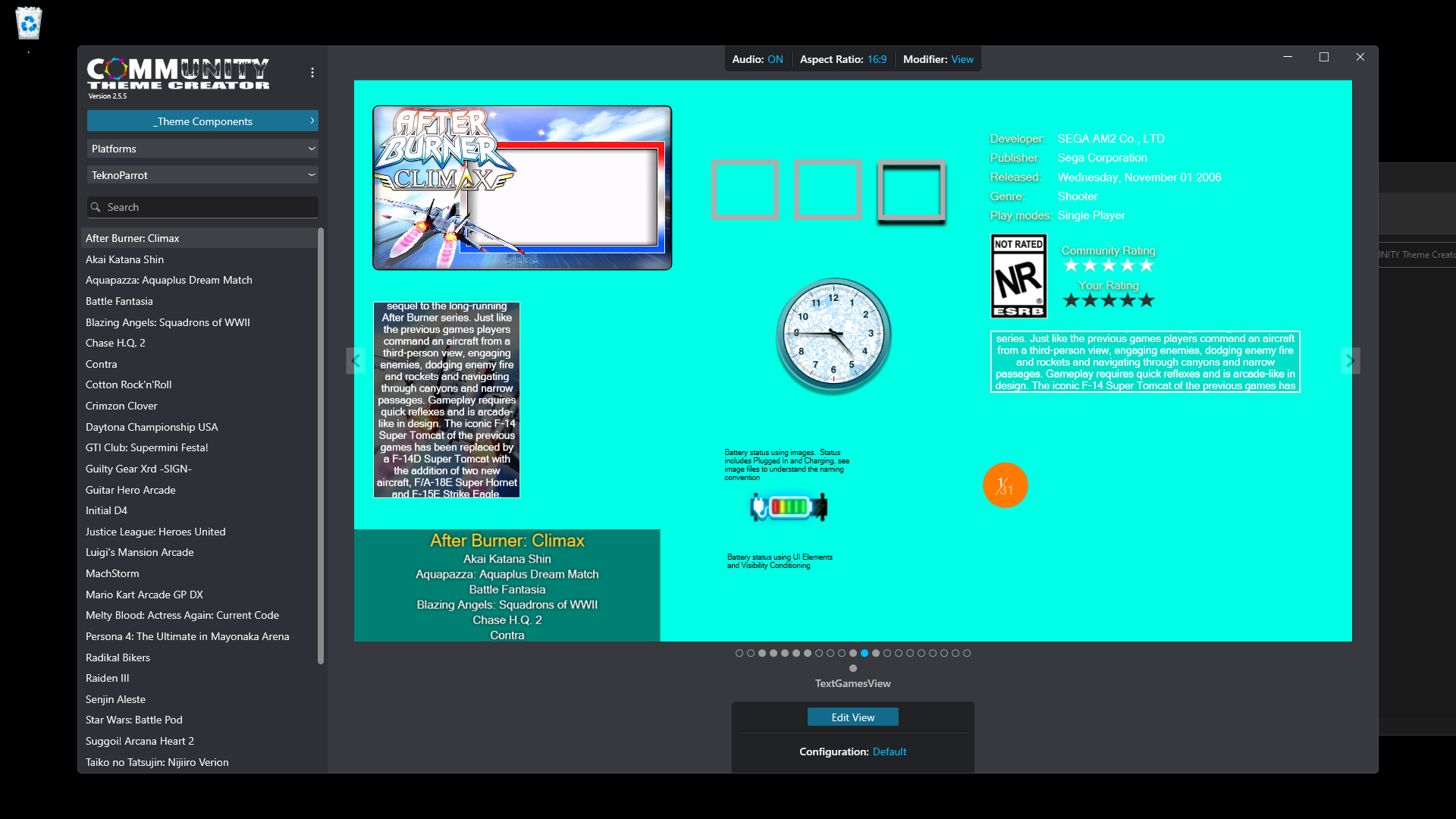This screenshot has width=1456, height=819.
Task: Select Radikal Bikers
Action: pos(199,657)
